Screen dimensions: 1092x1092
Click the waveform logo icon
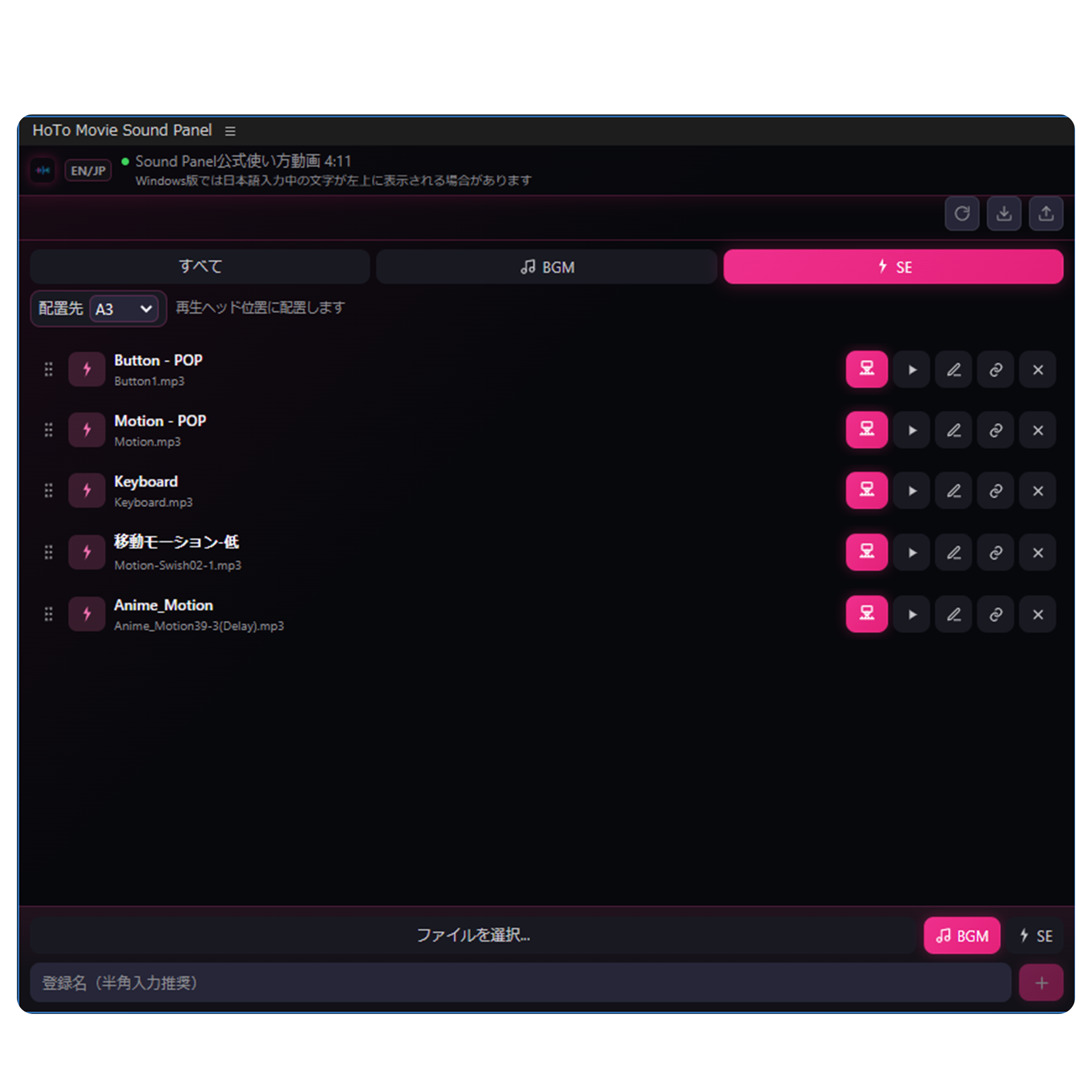coord(43,170)
